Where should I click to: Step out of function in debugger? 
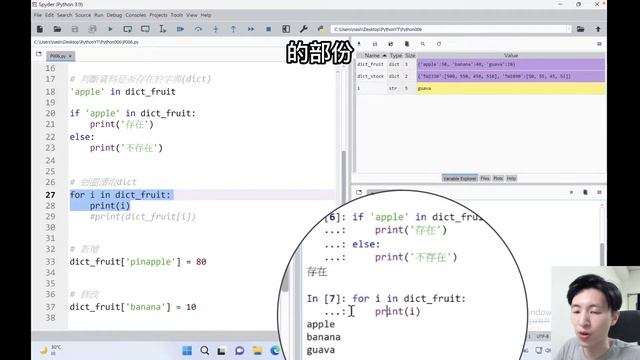coord(233,29)
